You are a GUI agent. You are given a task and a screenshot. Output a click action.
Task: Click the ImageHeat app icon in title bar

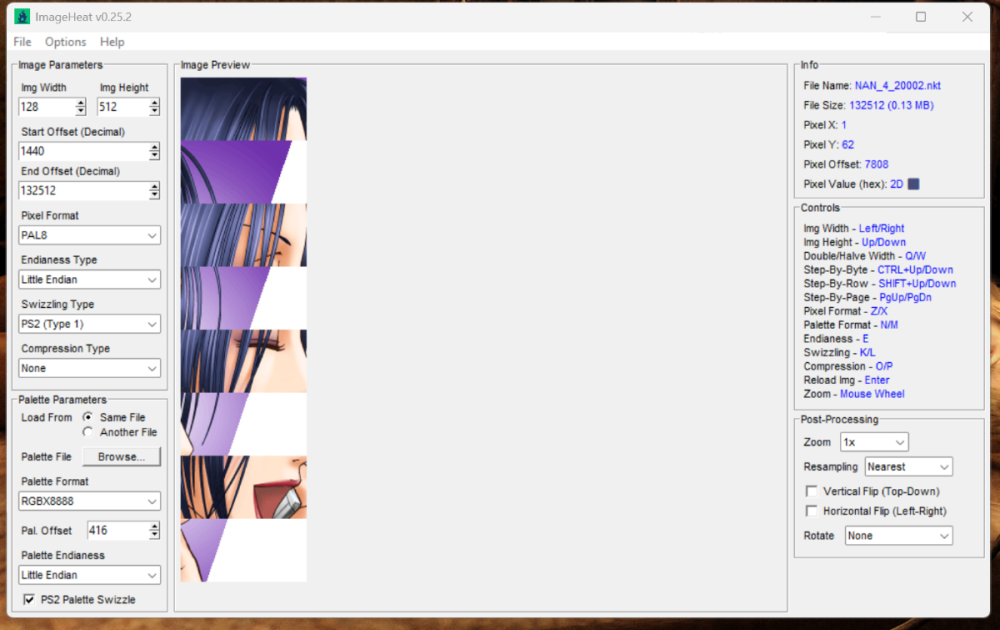[21, 17]
